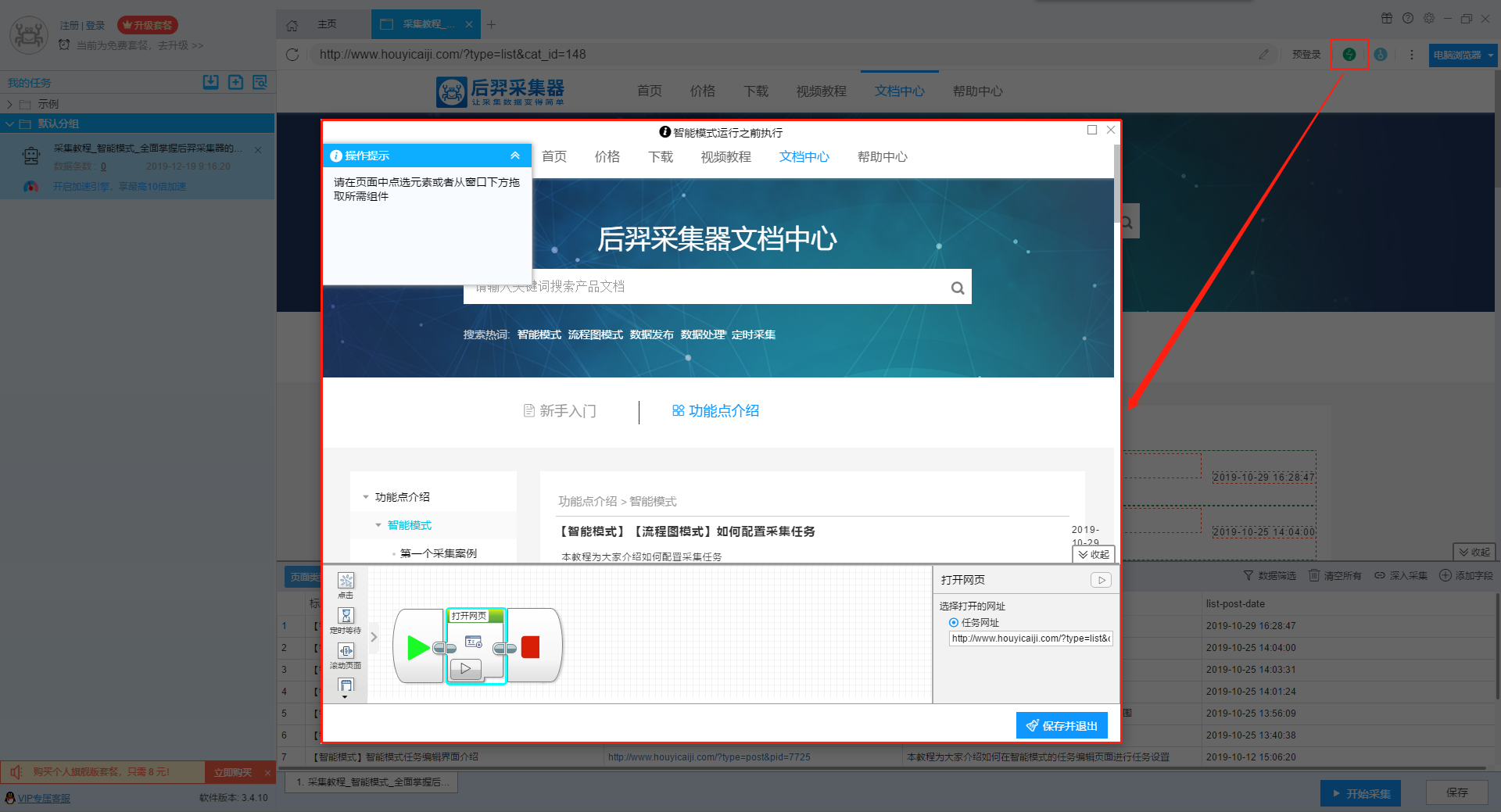
Task: Open 价格 in dialog navigation bar
Action: pos(607,157)
